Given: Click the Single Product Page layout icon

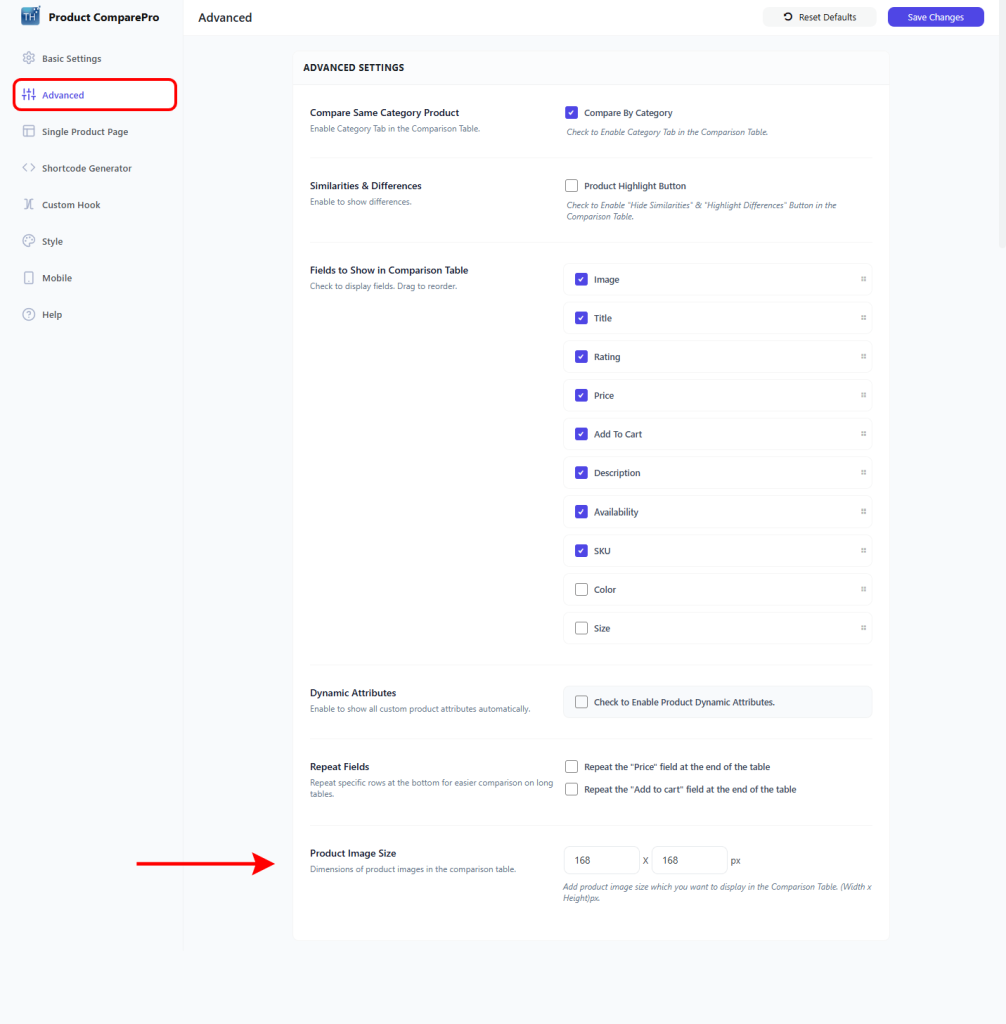Looking at the screenshot, I should 29,131.
